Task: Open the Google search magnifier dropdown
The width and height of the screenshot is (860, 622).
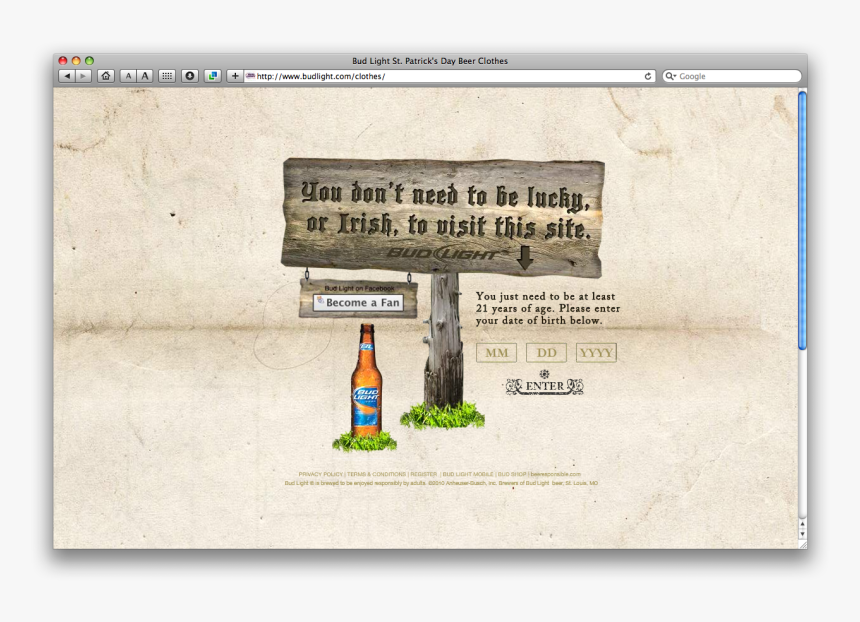Action: pos(671,76)
